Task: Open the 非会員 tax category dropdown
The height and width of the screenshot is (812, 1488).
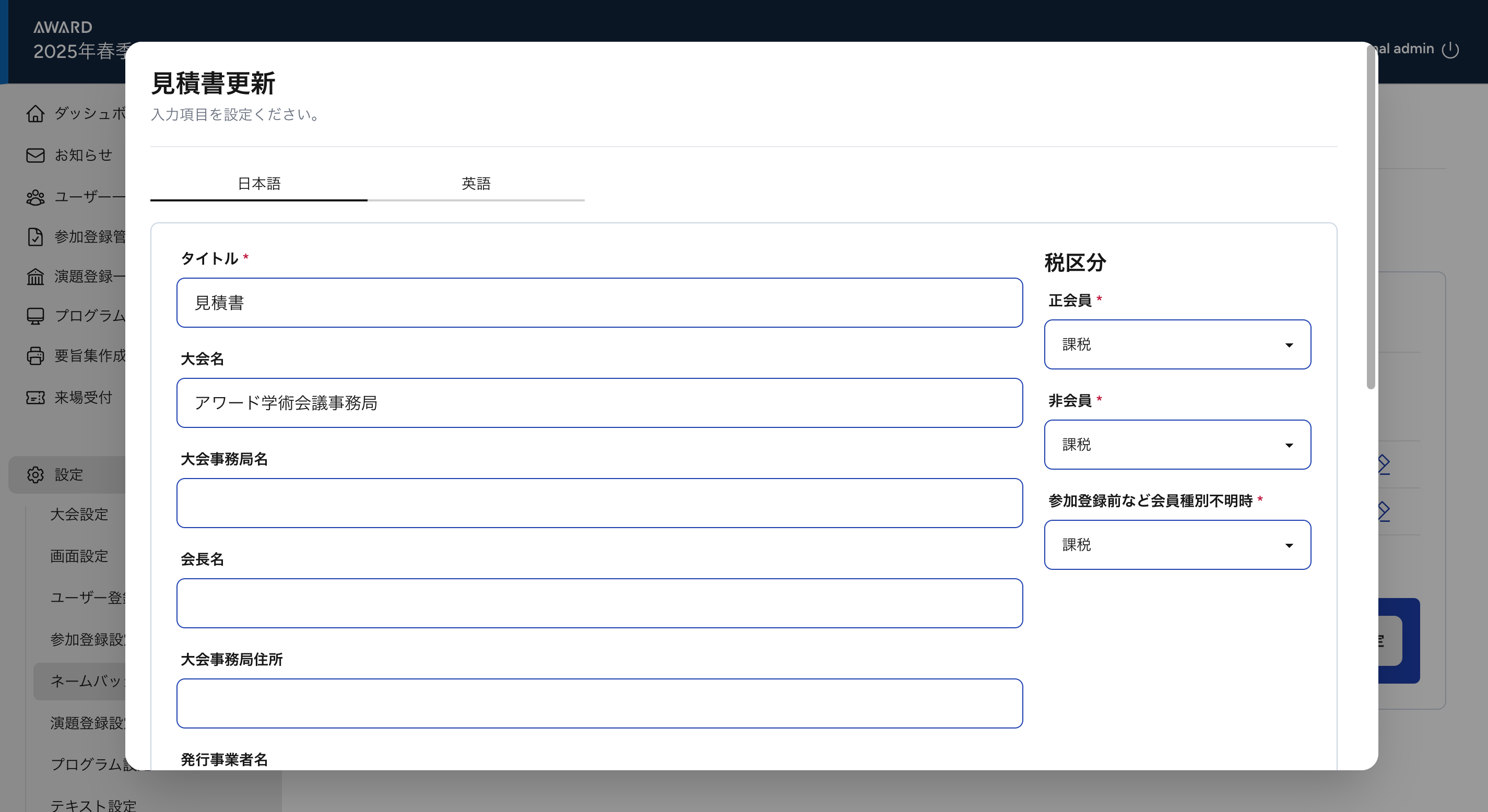Action: click(x=1177, y=445)
